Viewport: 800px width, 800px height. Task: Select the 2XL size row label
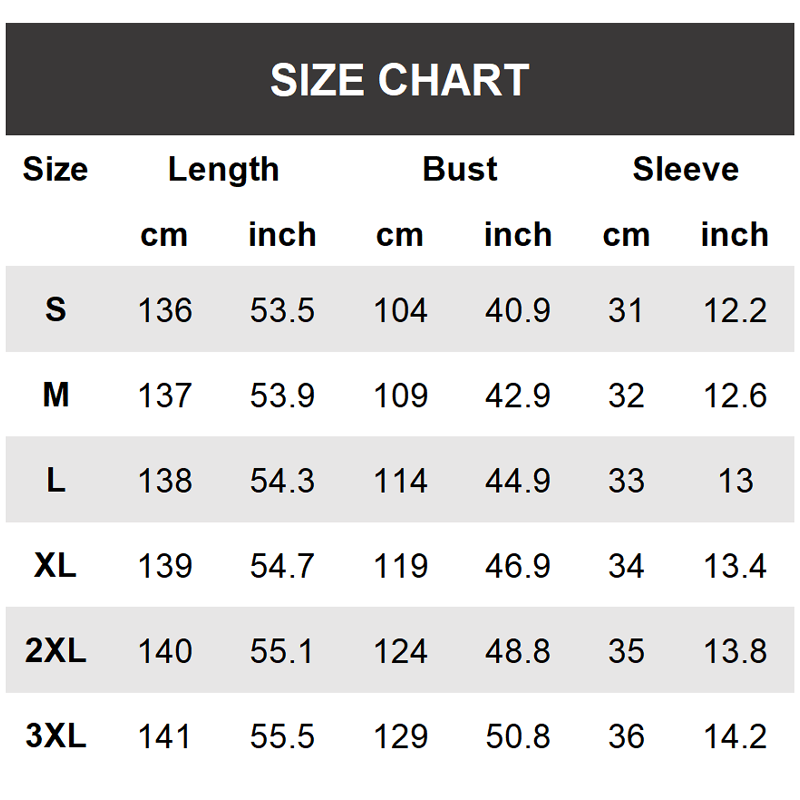pos(55,652)
